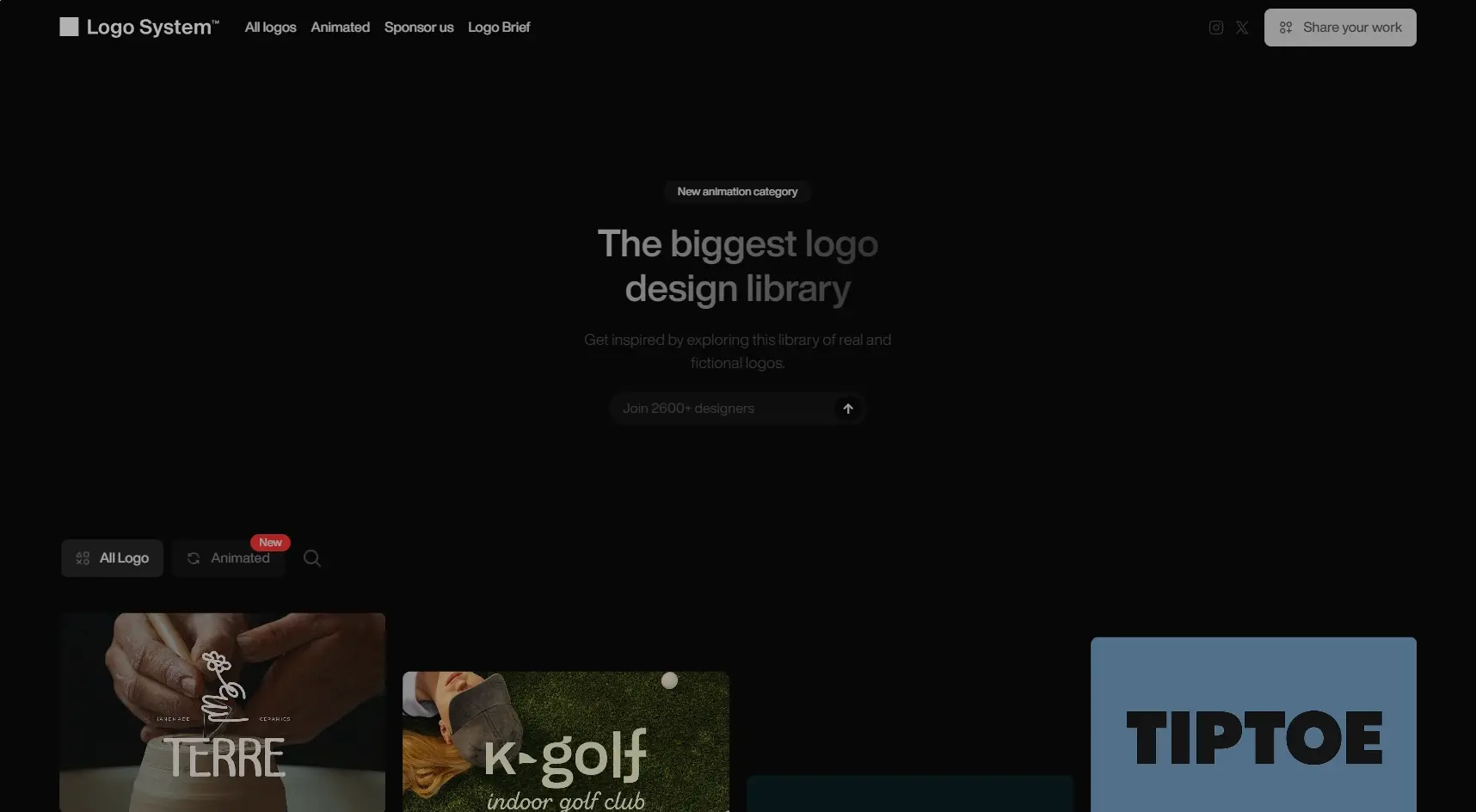Go to Sponsor us page
1476x812 pixels.
419,28
